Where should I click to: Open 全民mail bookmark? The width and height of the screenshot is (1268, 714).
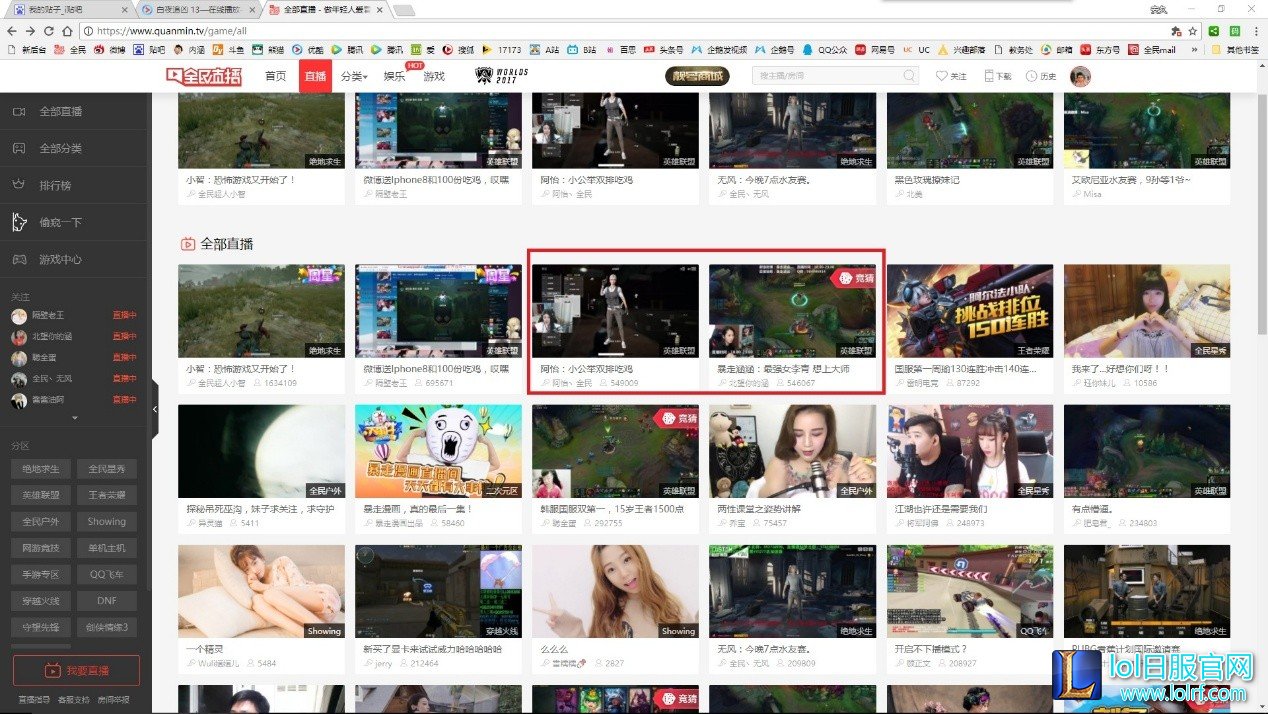point(1151,48)
